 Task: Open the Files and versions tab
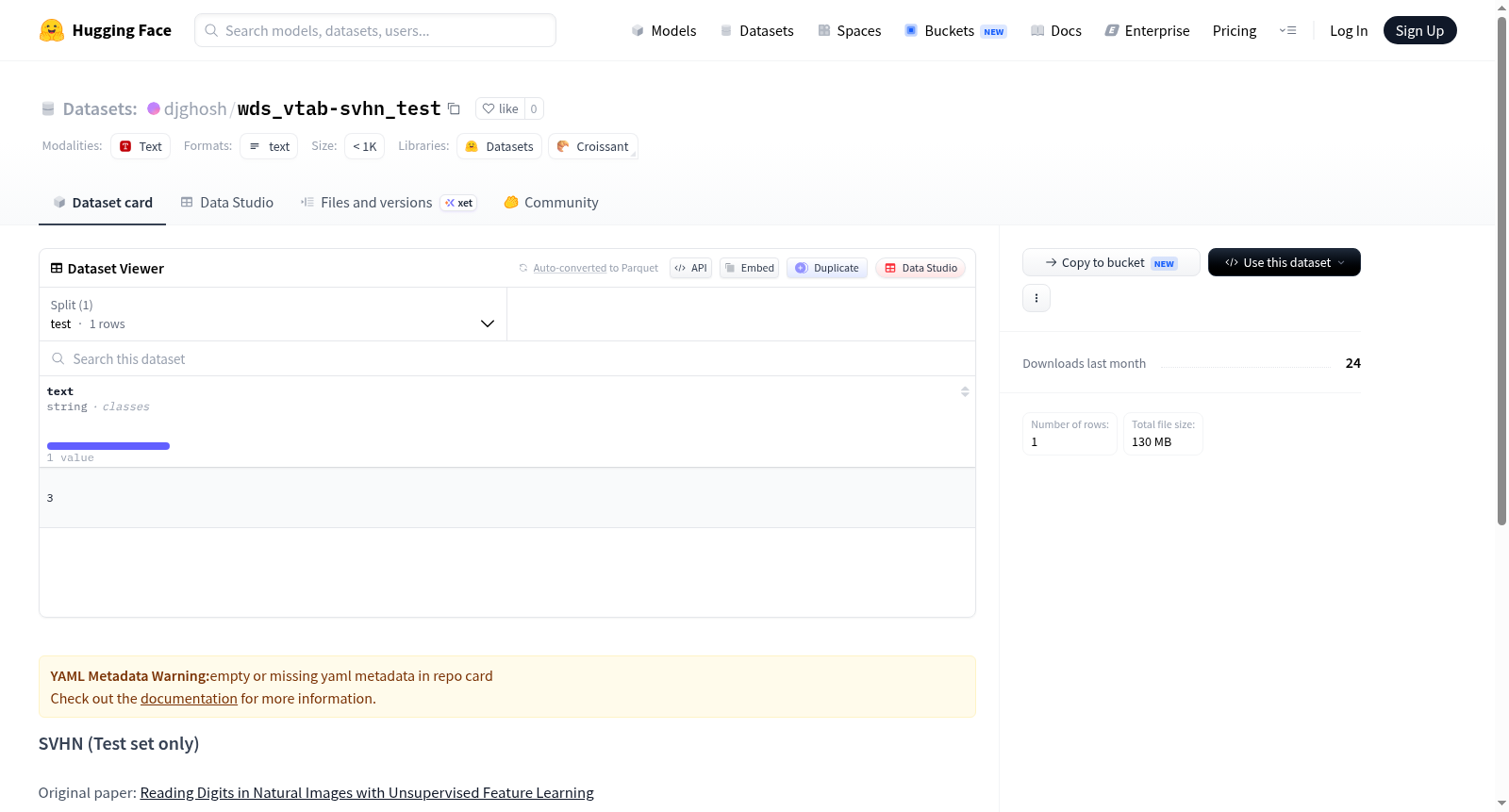point(388,202)
